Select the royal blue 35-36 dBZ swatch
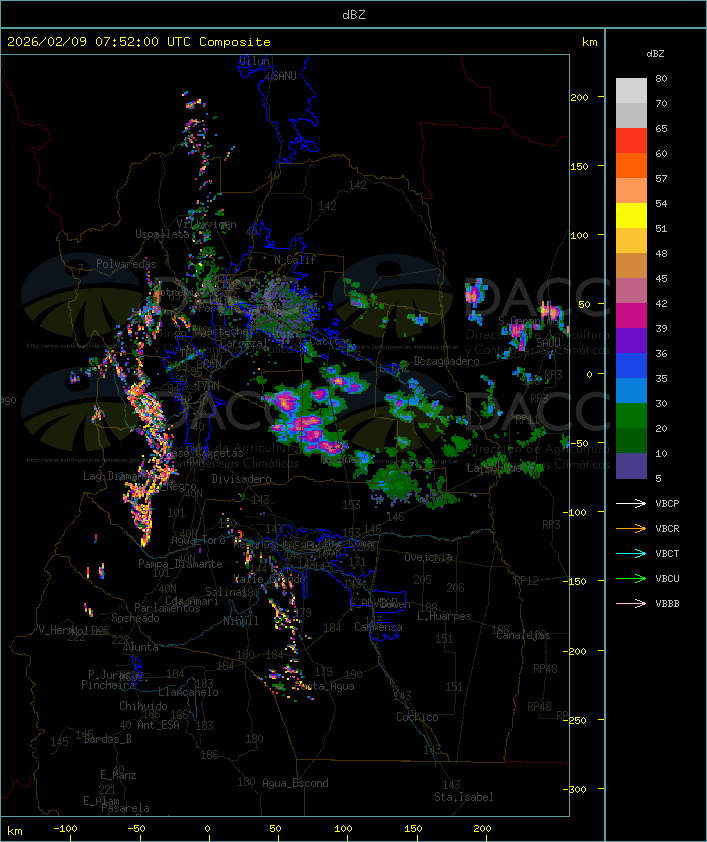 [631, 366]
